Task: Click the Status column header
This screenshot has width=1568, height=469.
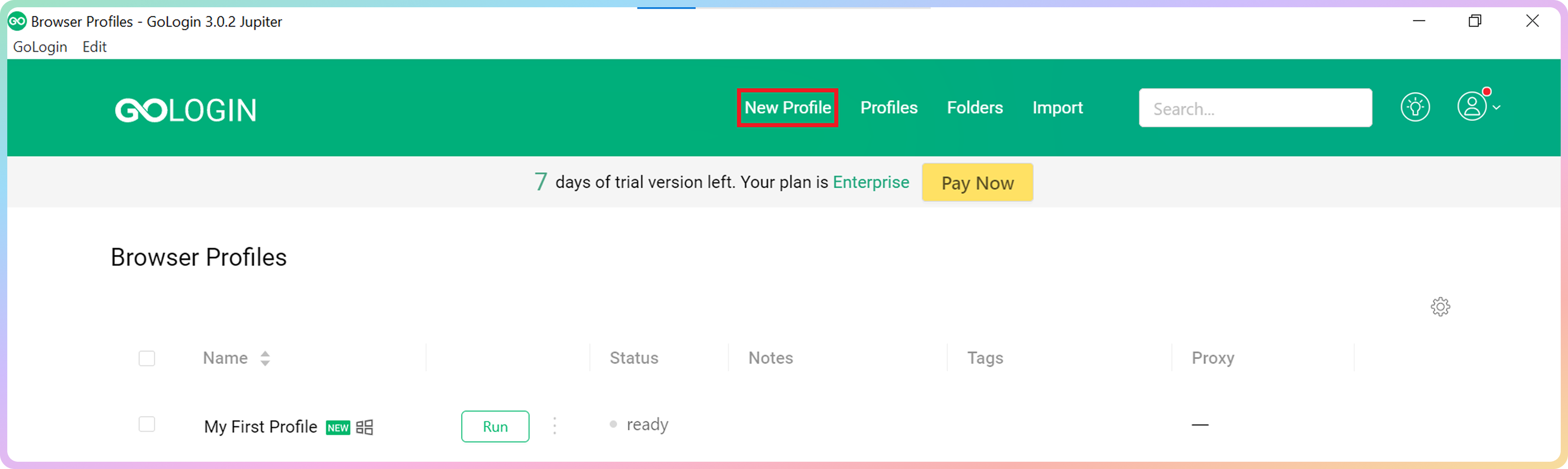Action: [633, 358]
